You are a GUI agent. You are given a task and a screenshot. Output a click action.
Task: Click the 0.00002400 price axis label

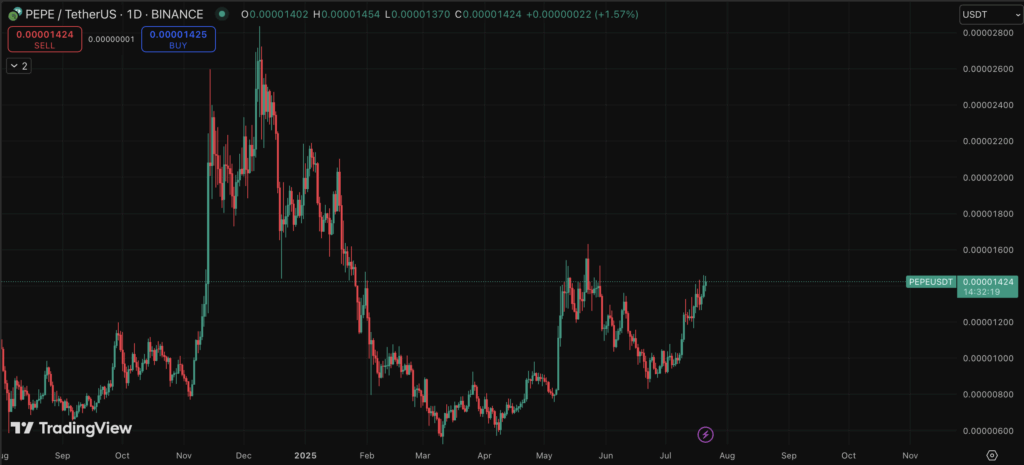988,105
